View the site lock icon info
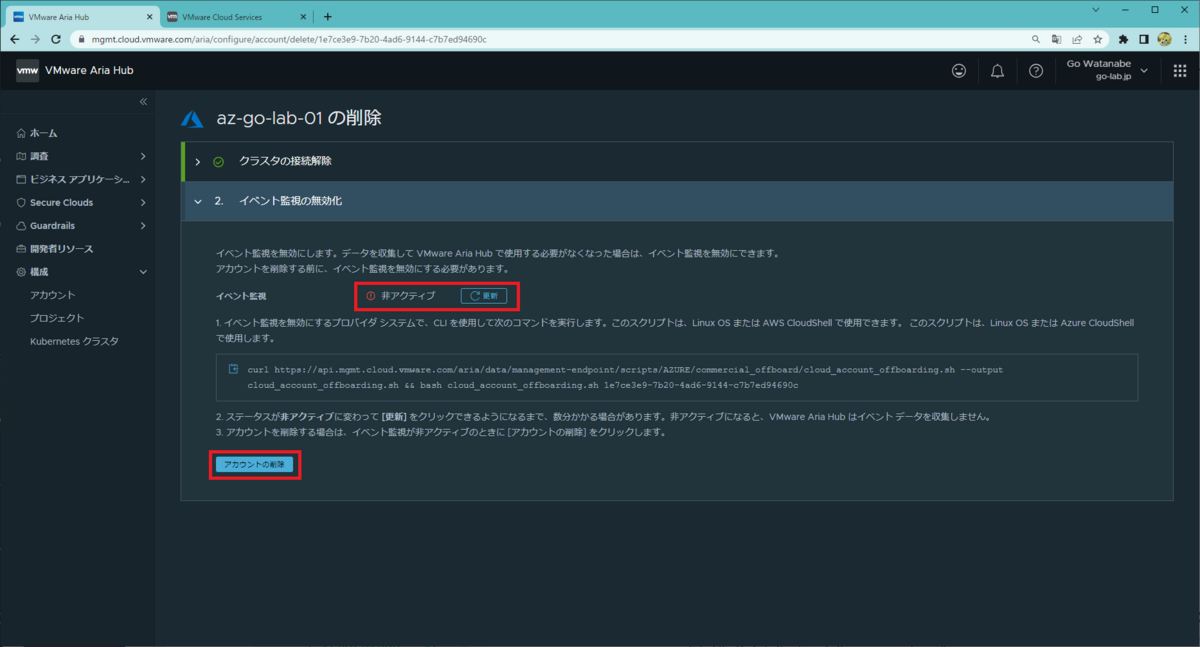Viewport: 1200px width, 647px height. point(83,39)
